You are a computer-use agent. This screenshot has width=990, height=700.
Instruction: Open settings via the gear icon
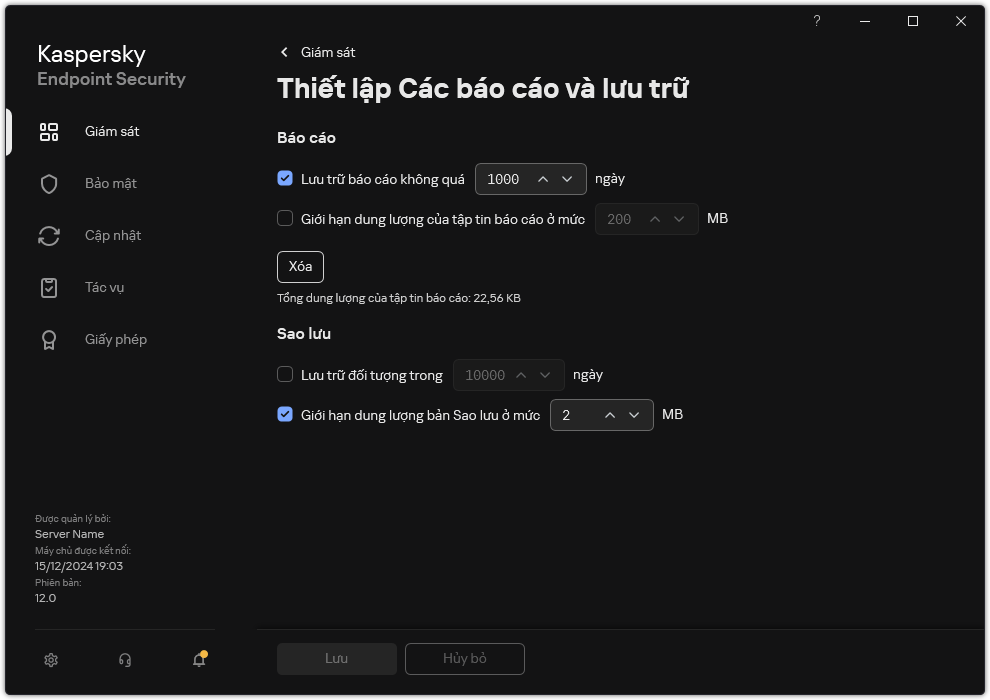(51, 660)
